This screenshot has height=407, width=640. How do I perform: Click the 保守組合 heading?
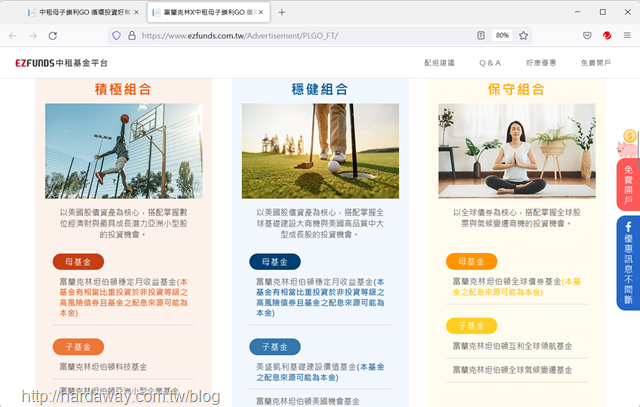tap(516, 89)
